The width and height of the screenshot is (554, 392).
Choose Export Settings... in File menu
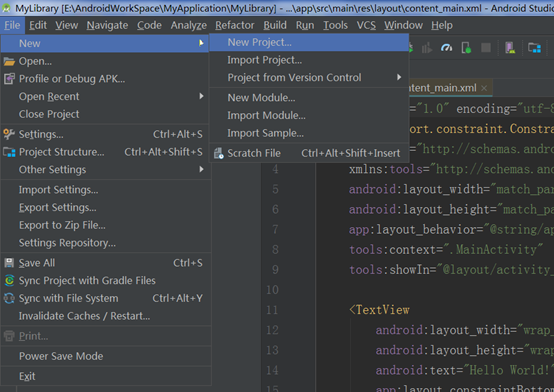click(x=105, y=207)
